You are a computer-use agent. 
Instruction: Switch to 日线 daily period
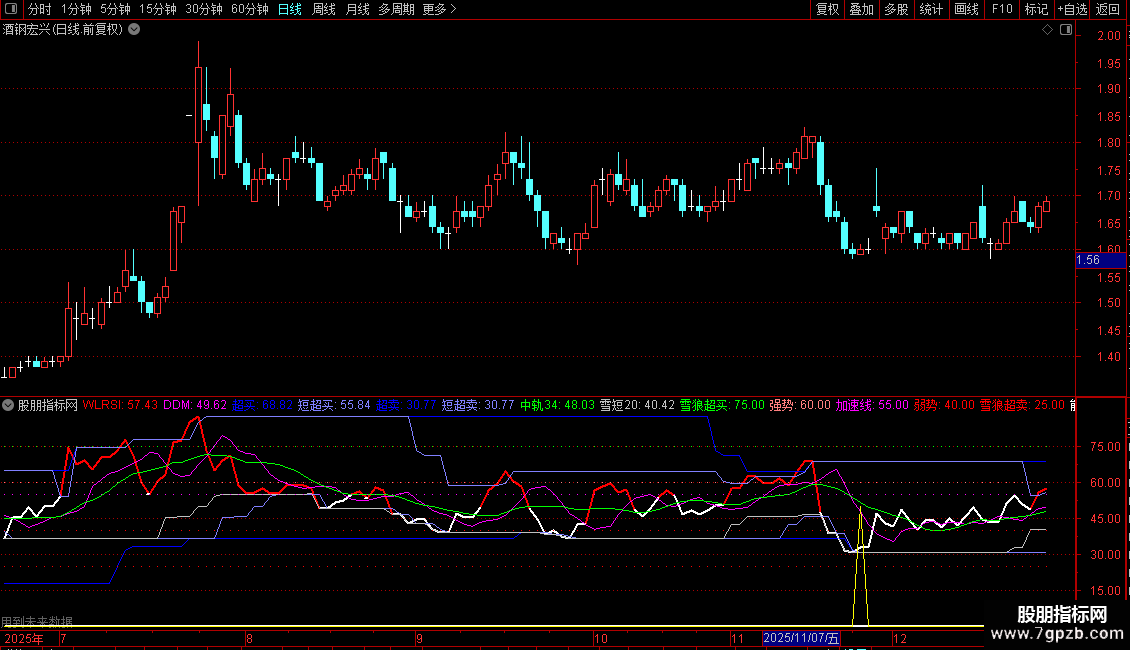(289, 10)
